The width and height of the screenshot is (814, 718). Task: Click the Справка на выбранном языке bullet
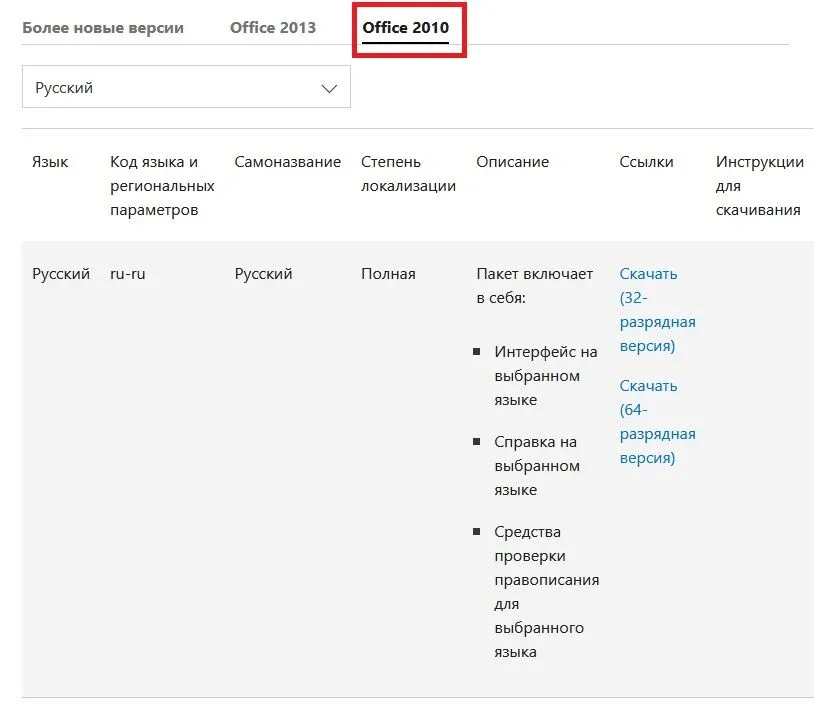(537, 466)
